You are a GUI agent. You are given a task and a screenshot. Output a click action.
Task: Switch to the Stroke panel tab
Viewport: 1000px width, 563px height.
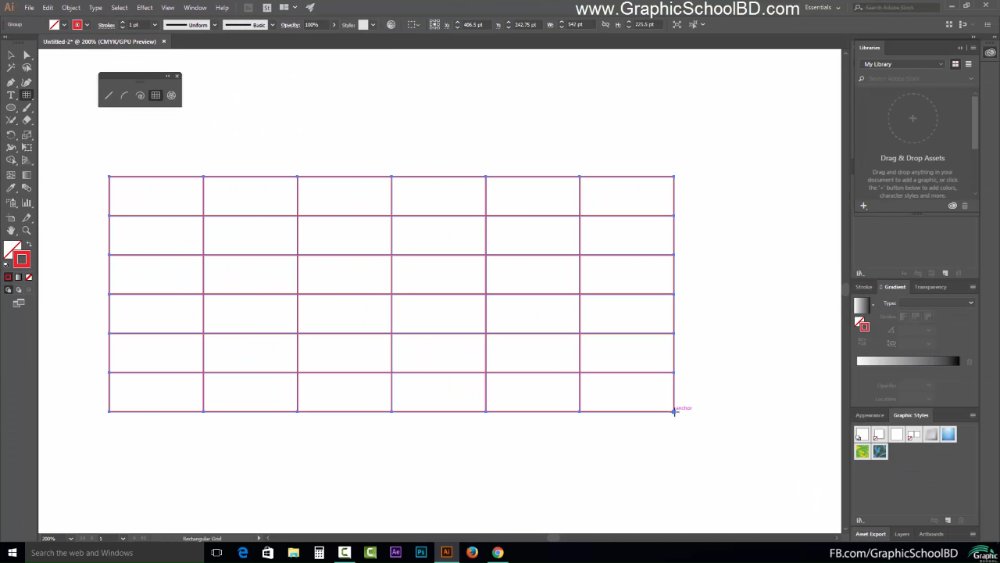point(864,287)
